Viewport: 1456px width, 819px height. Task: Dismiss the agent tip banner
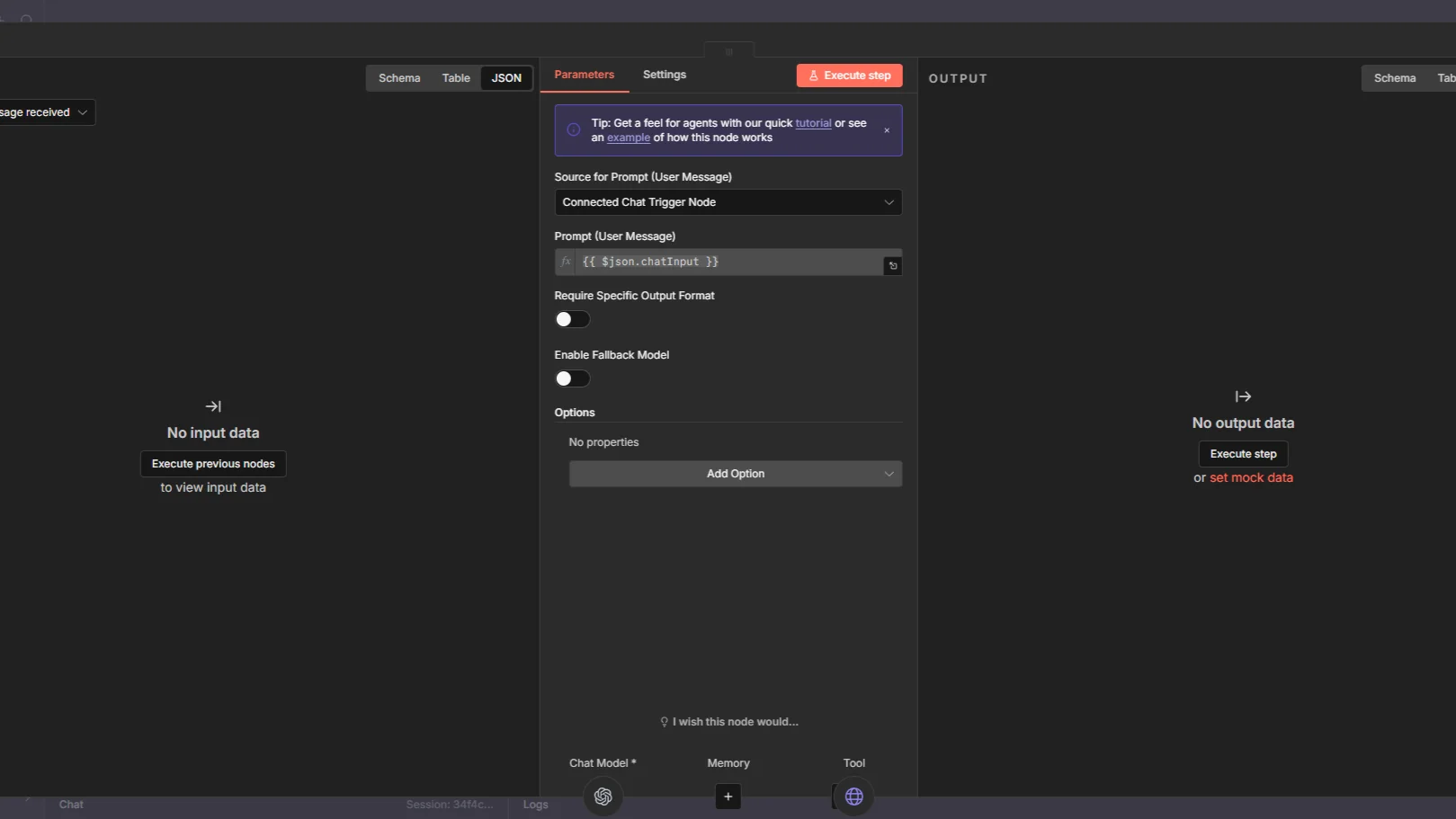pyautogui.click(x=887, y=130)
